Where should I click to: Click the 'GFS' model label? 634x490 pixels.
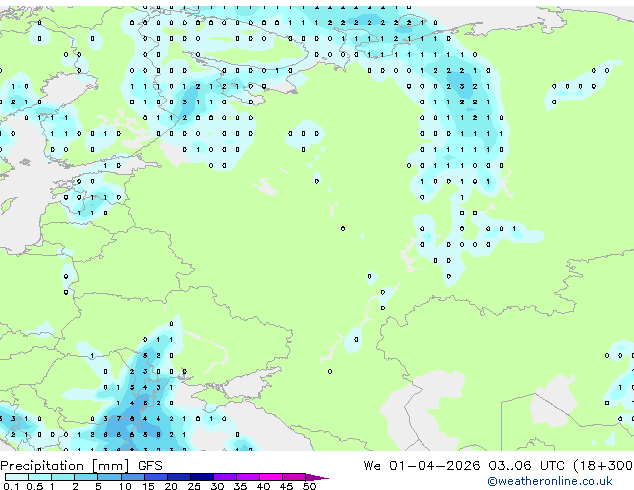150,466
